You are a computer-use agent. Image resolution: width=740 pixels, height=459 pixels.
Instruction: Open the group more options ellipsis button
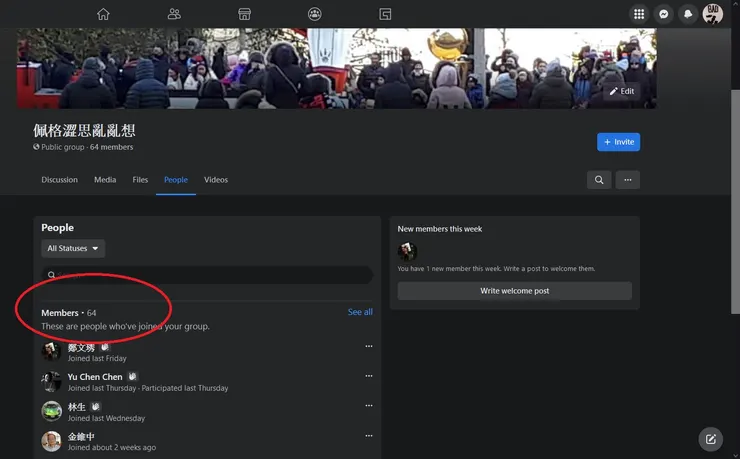(628, 180)
